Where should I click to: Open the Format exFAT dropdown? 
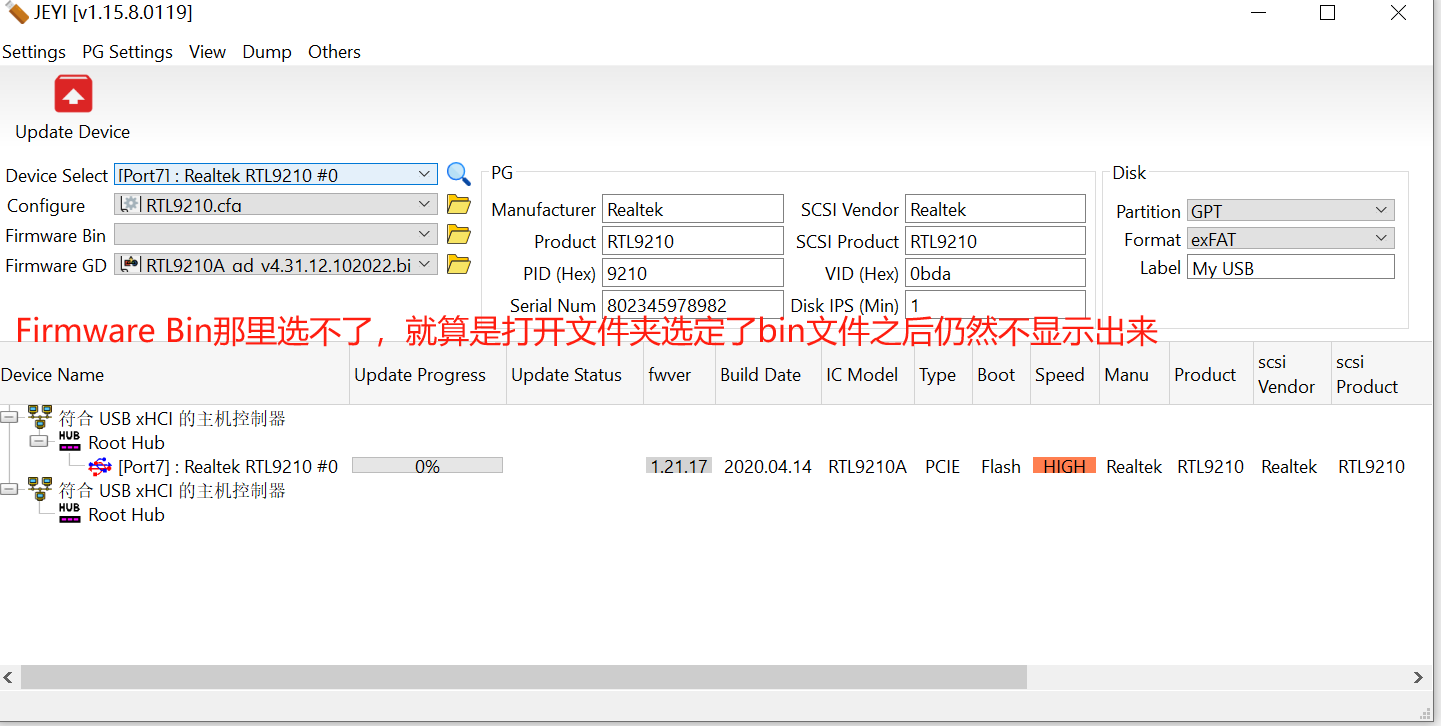1290,239
